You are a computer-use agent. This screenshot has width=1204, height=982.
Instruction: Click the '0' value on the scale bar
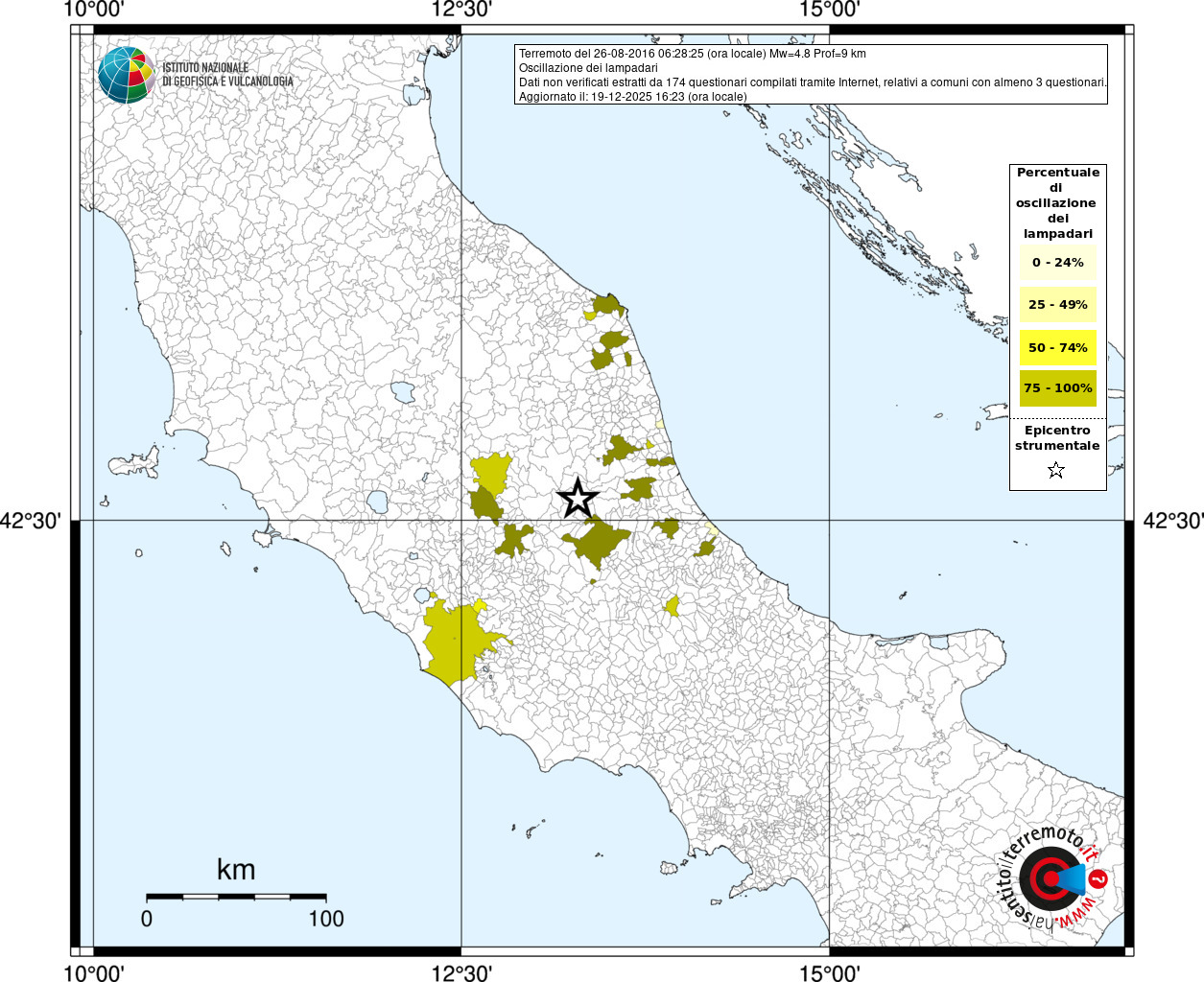click(147, 919)
